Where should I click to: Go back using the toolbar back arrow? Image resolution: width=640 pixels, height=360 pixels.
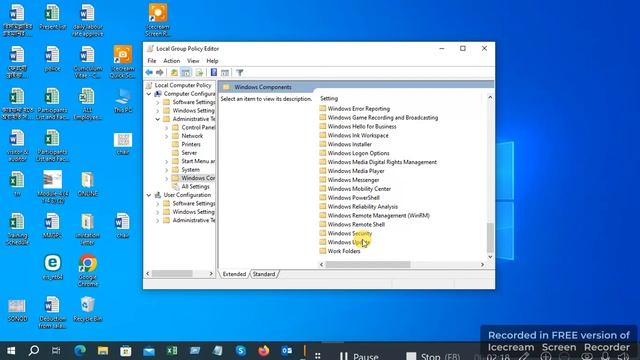(149, 73)
